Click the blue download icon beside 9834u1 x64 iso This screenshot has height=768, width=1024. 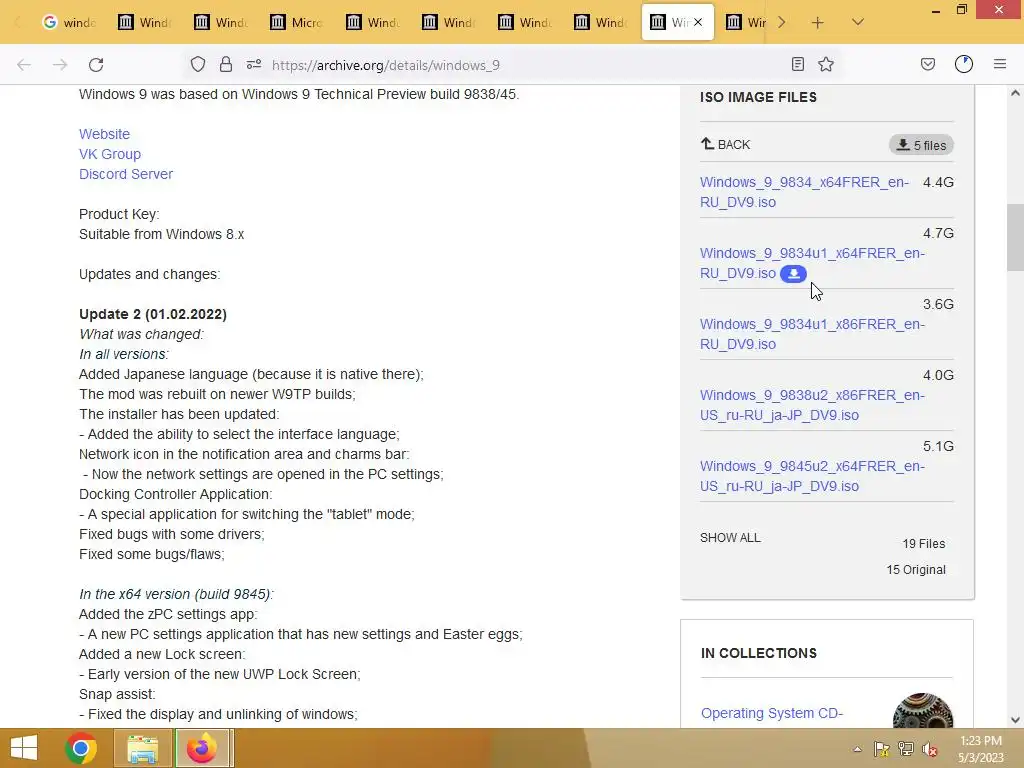pos(793,274)
